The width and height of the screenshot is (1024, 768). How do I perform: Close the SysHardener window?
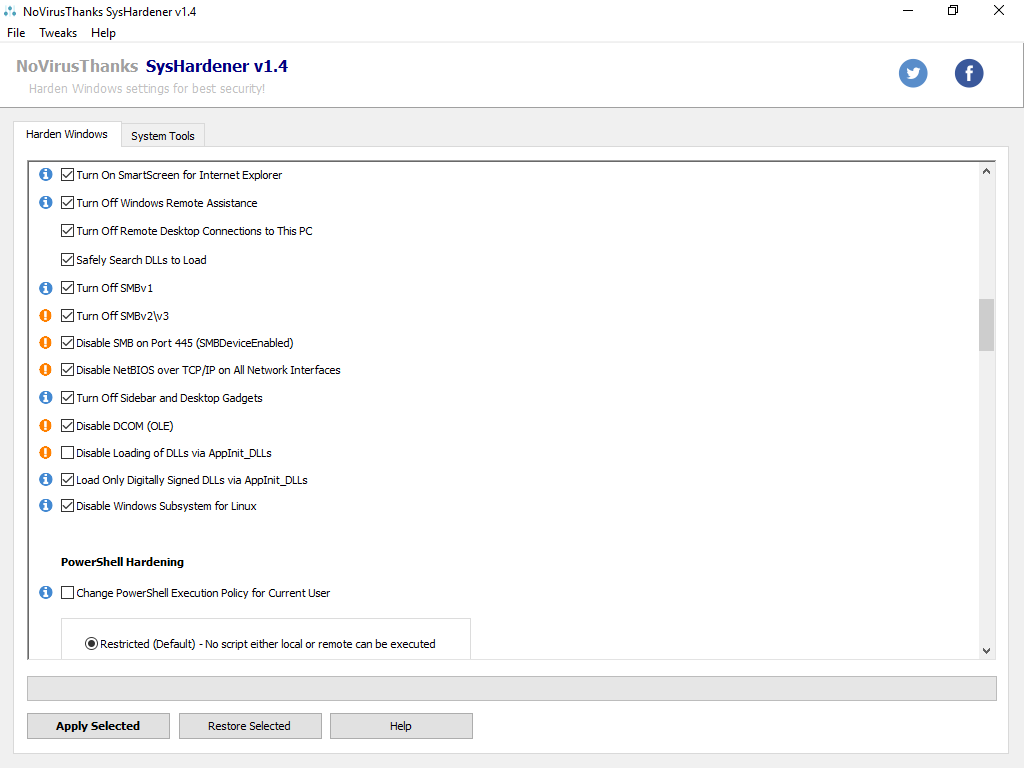[x=999, y=10]
